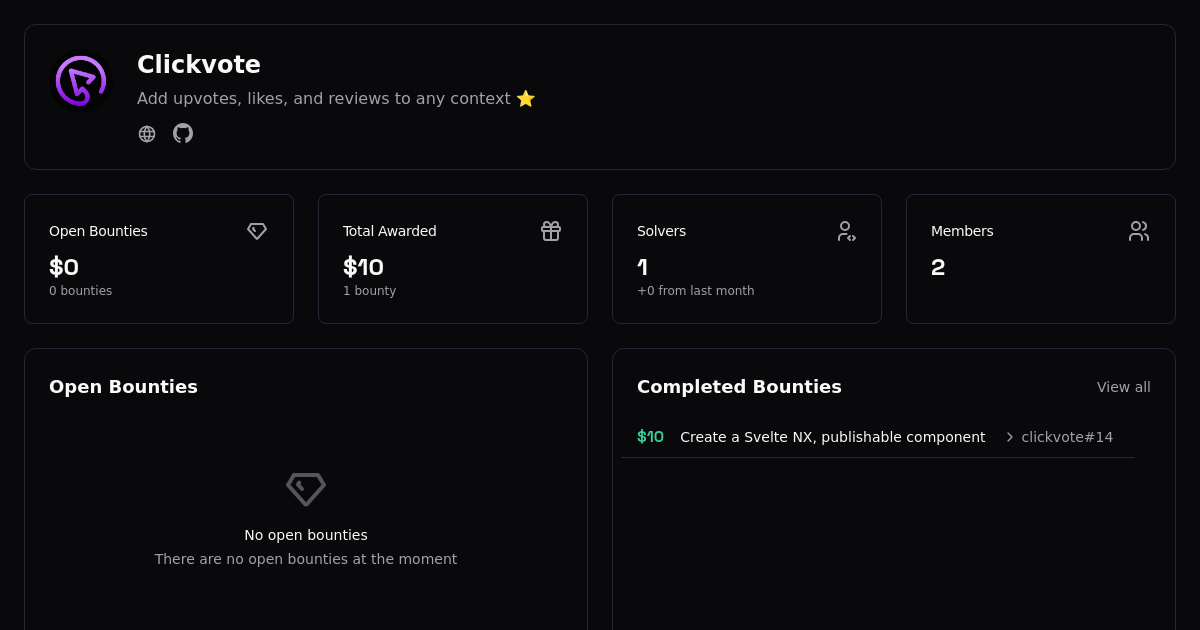
Task: Open the website globe icon link
Action: (147, 134)
